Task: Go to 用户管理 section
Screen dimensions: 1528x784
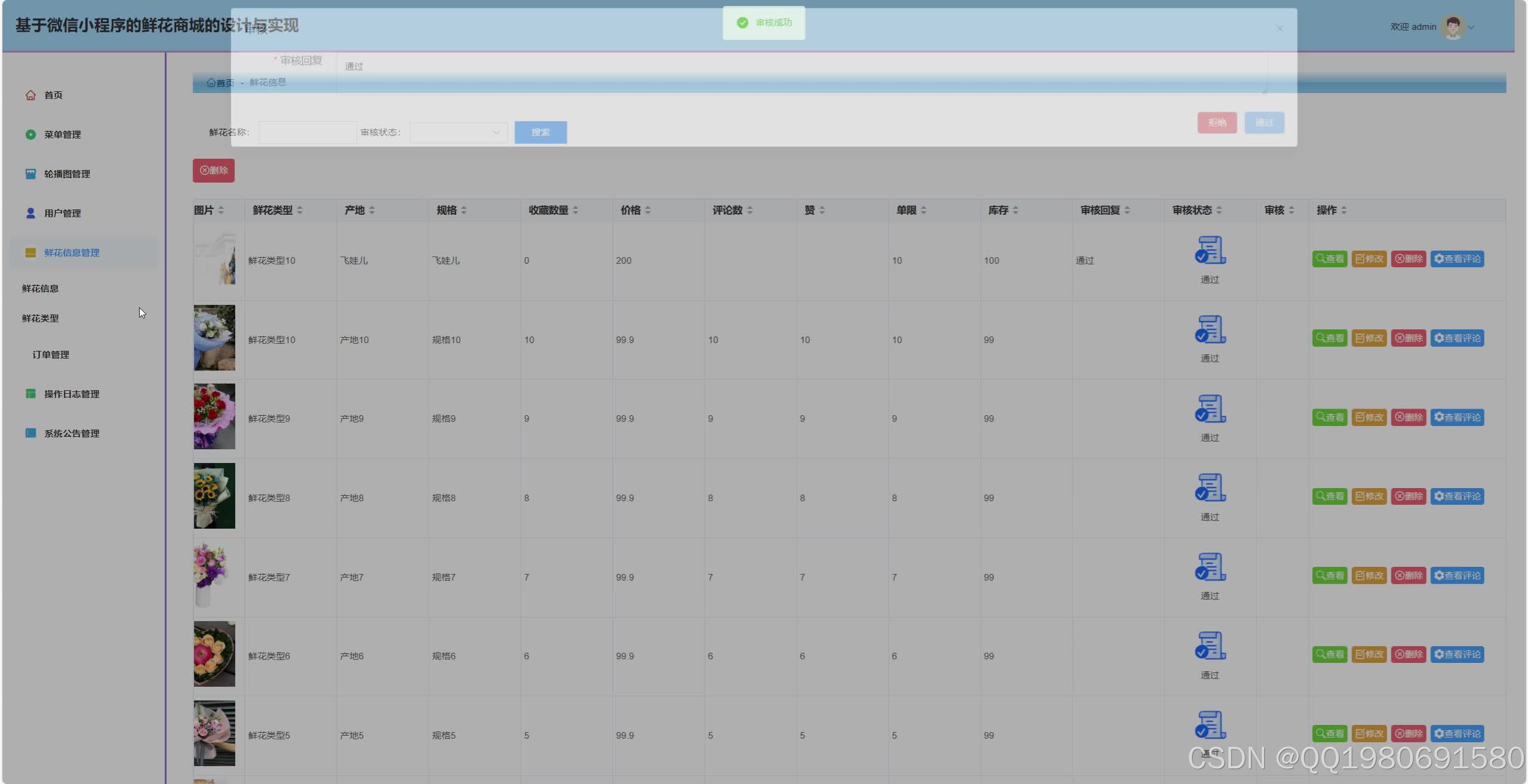Action: (x=62, y=213)
